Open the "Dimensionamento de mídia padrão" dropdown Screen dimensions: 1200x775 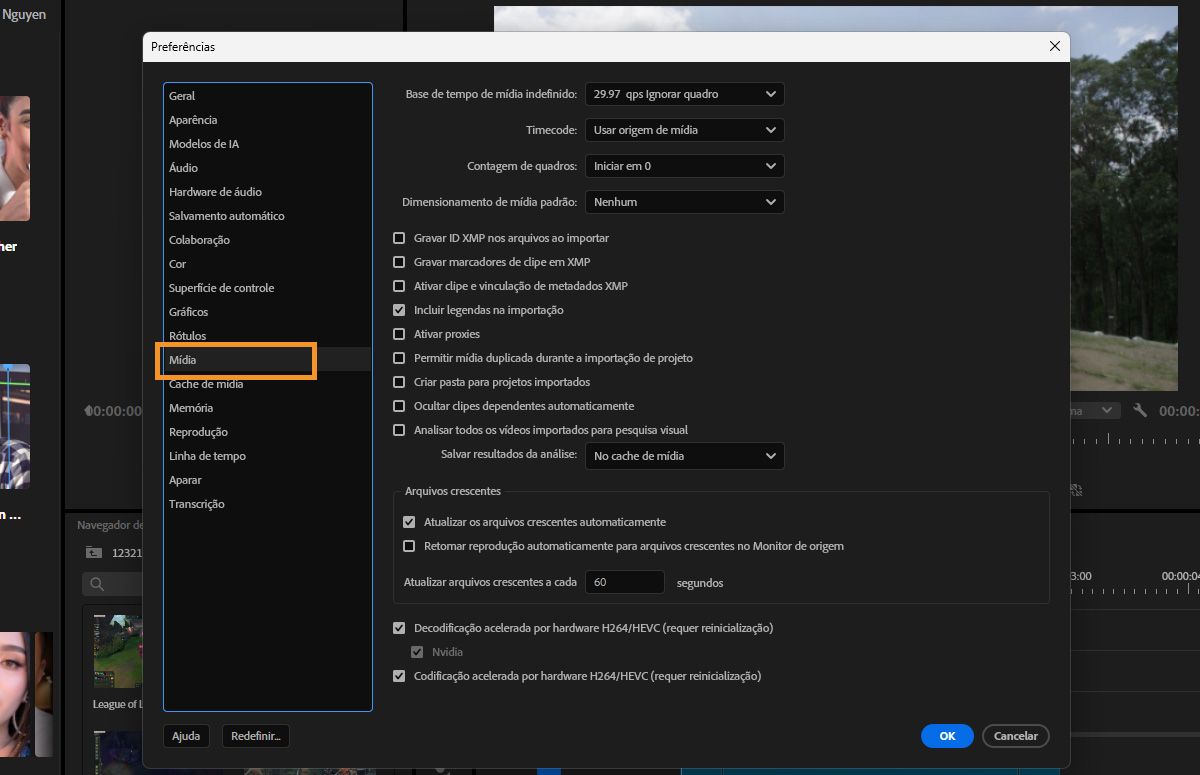(x=684, y=201)
